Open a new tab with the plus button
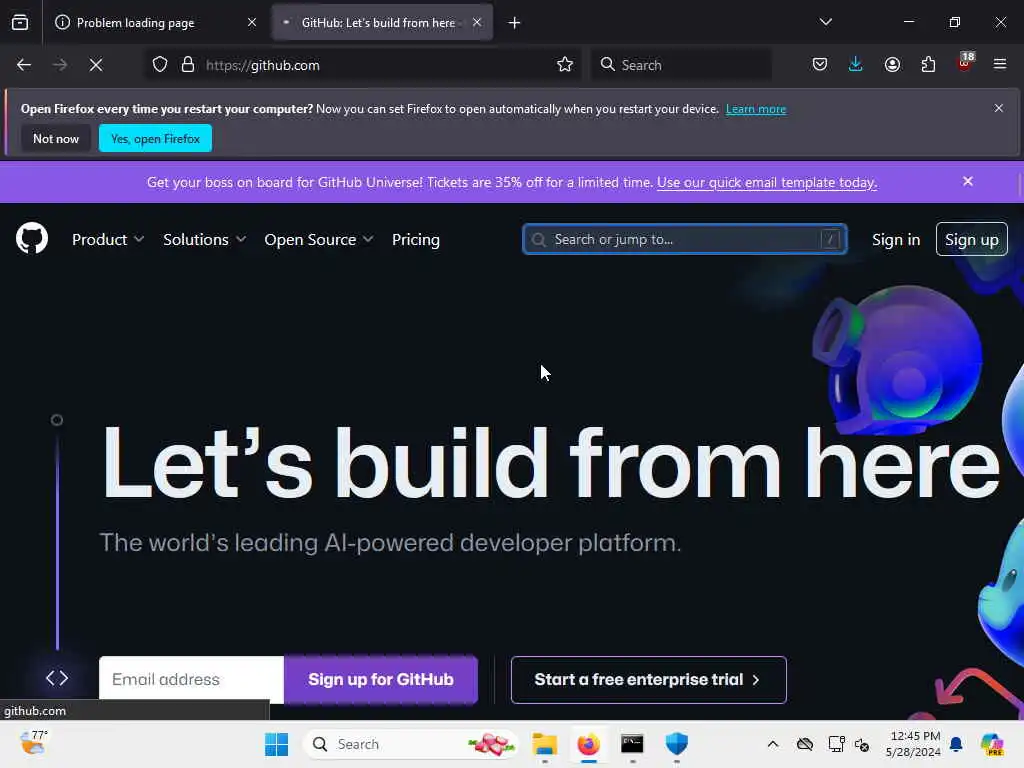The width and height of the screenshot is (1024, 768). point(515,23)
